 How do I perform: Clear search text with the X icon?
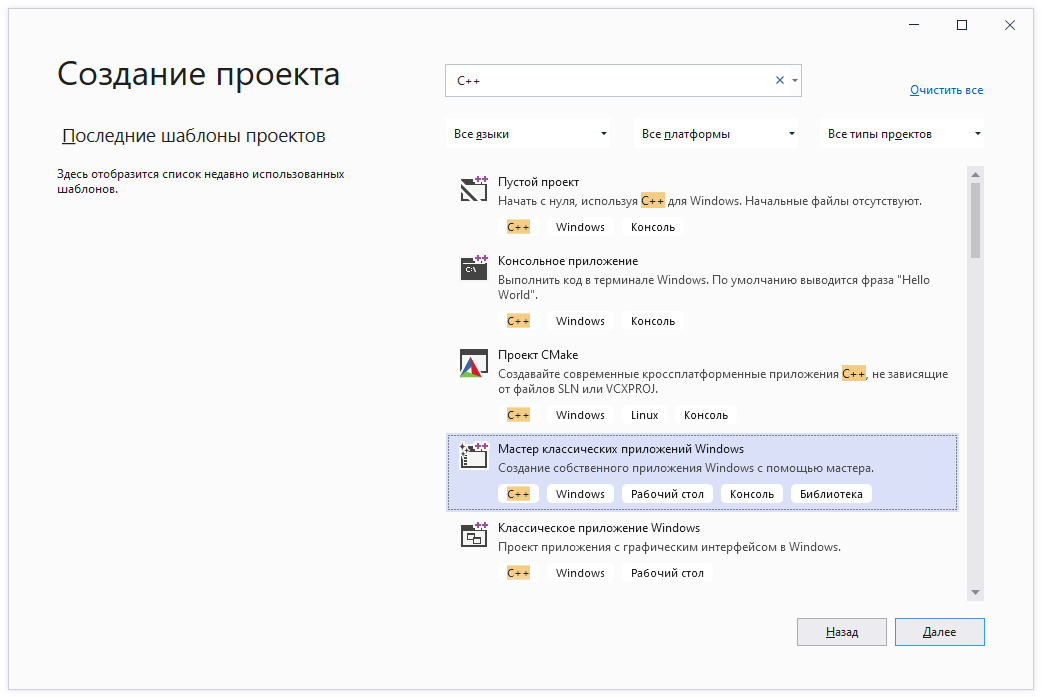[780, 81]
